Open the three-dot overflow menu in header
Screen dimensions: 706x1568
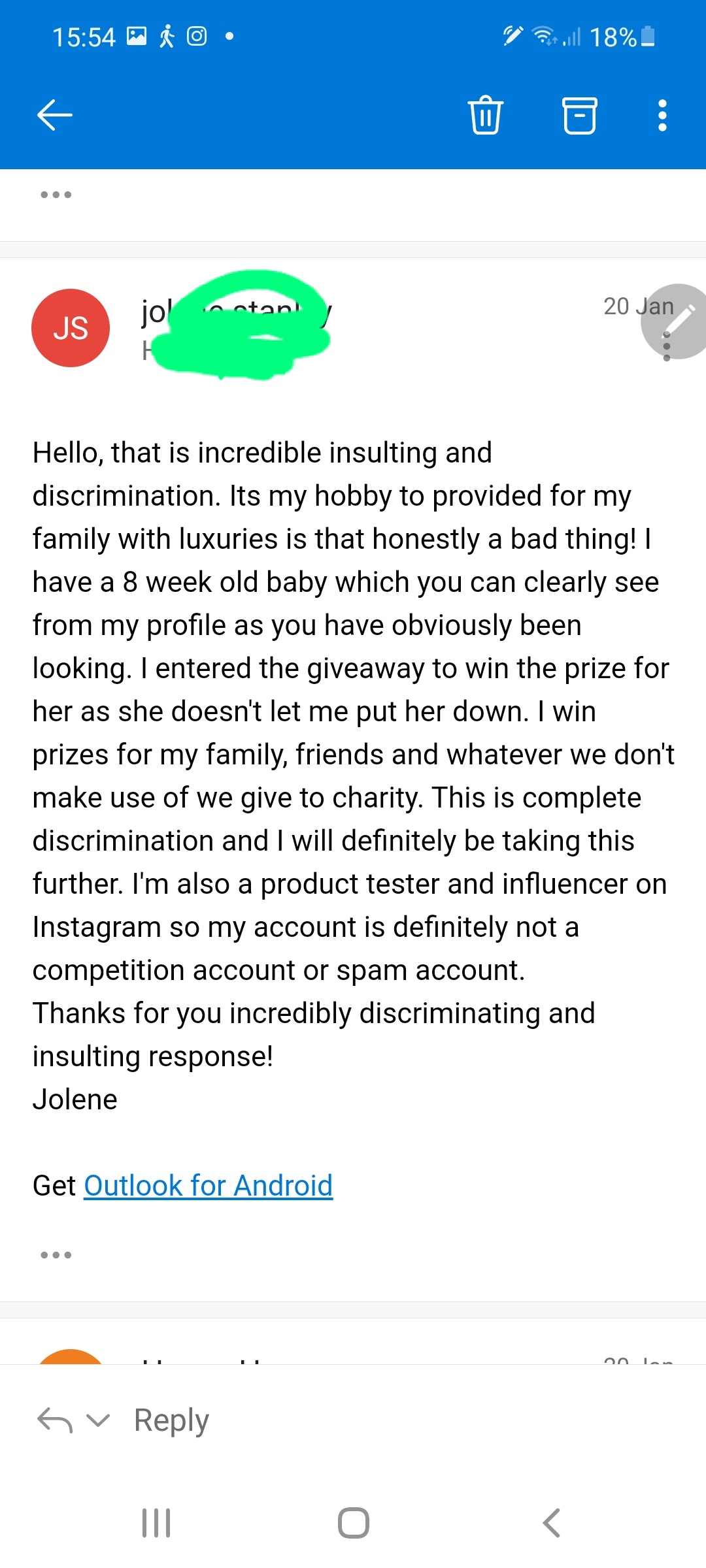662,116
